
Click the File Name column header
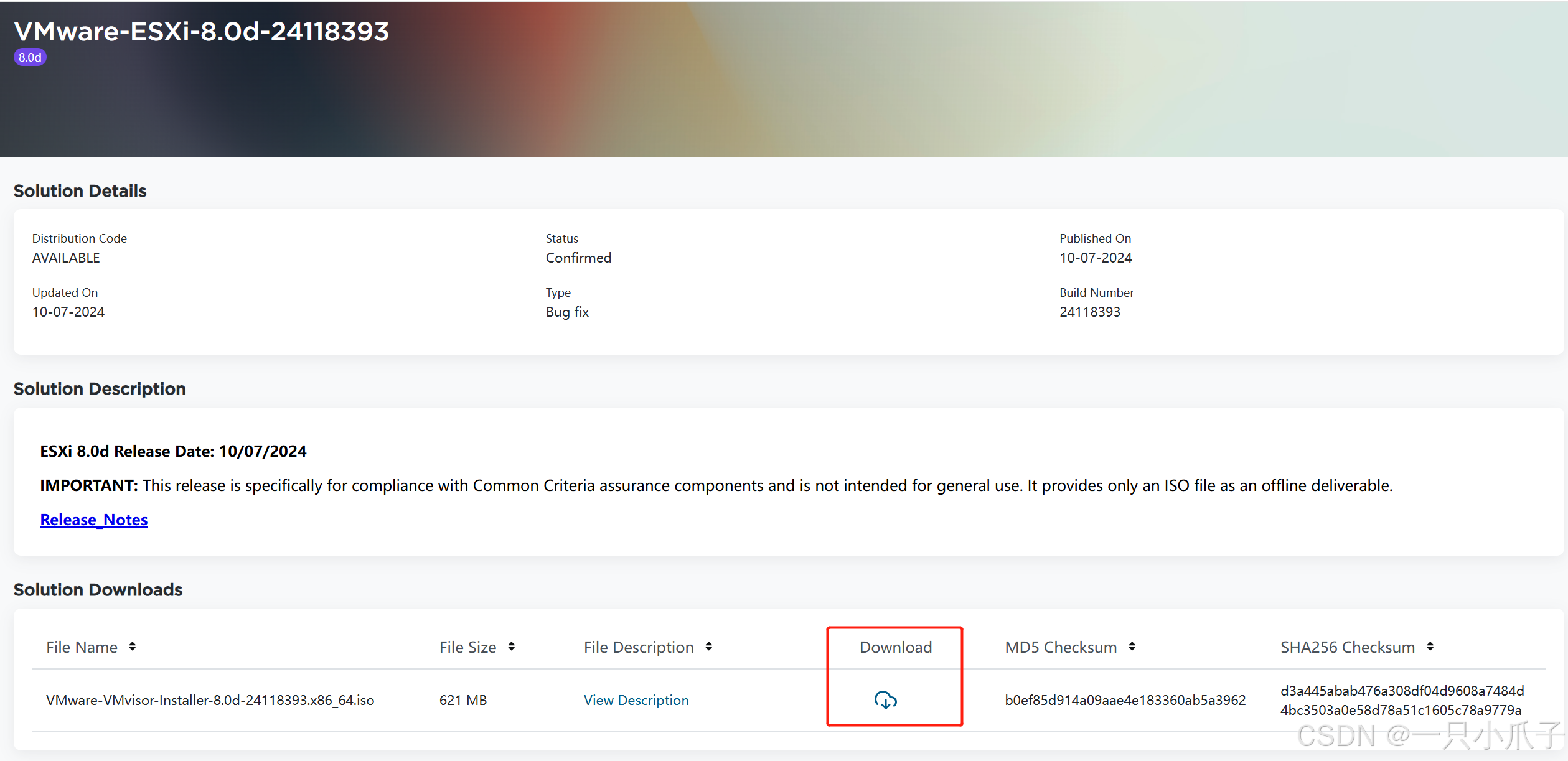pos(82,647)
